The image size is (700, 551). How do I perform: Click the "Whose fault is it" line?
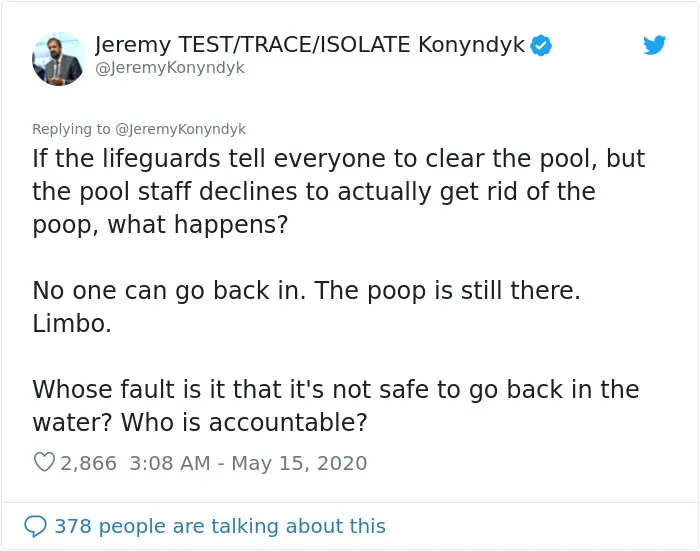point(336,389)
